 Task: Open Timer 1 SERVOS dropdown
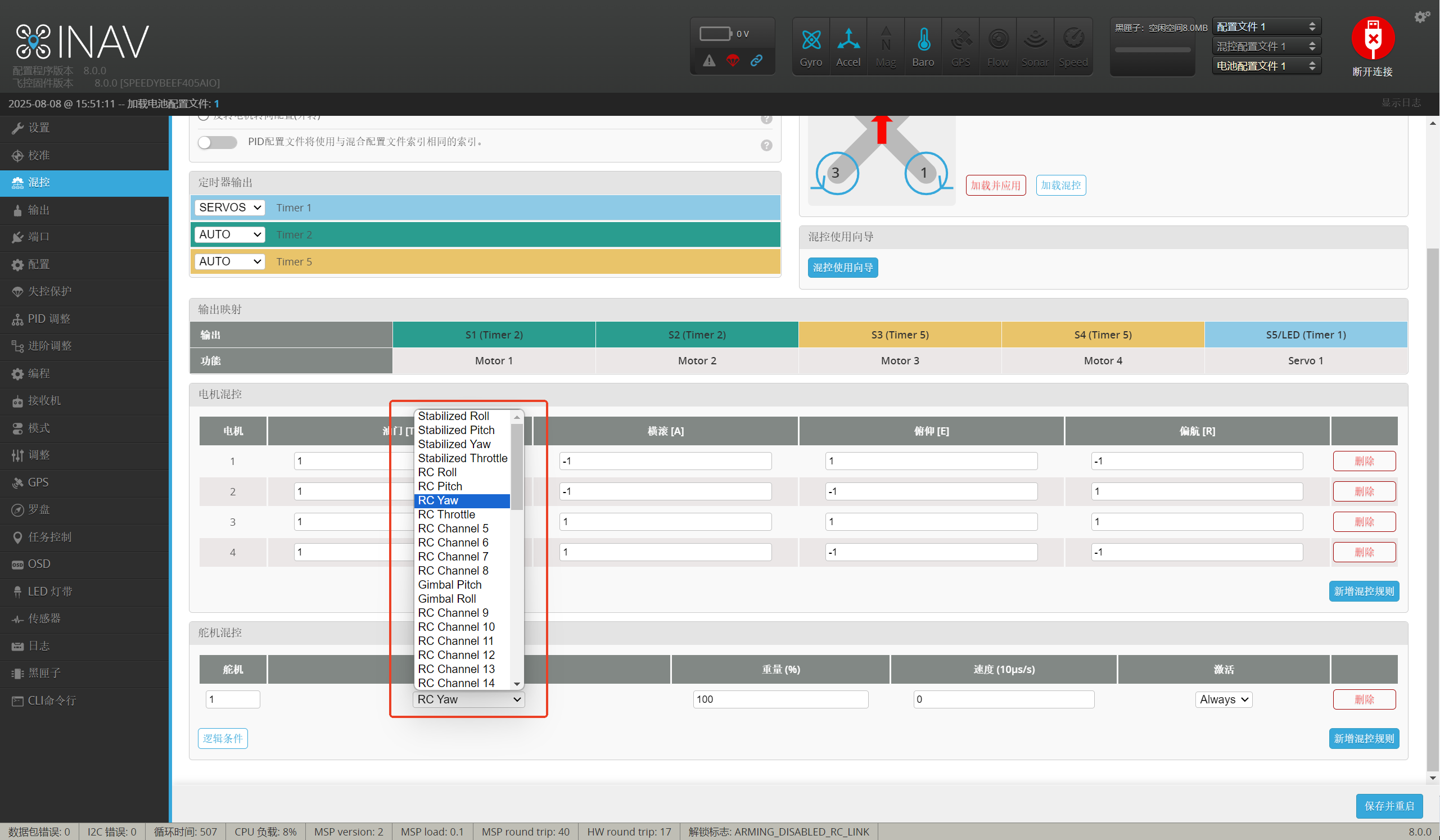point(230,207)
